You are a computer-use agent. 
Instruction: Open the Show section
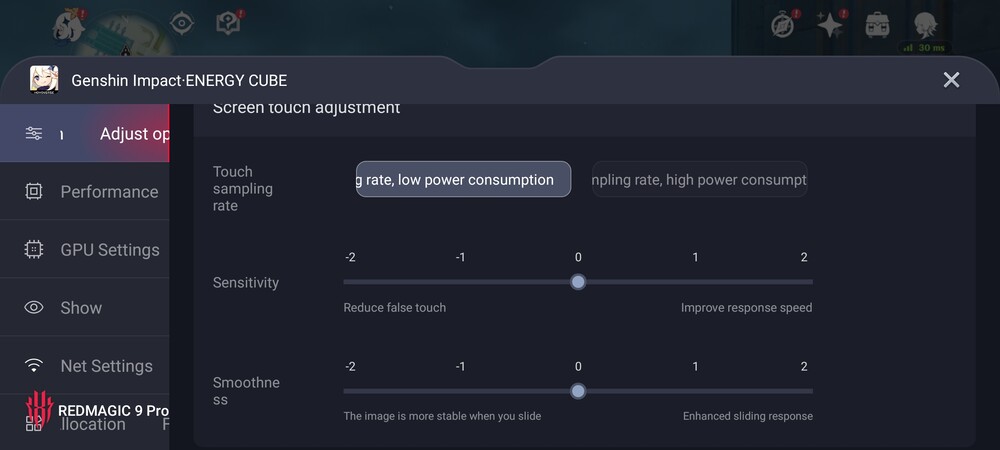tap(84, 307)
